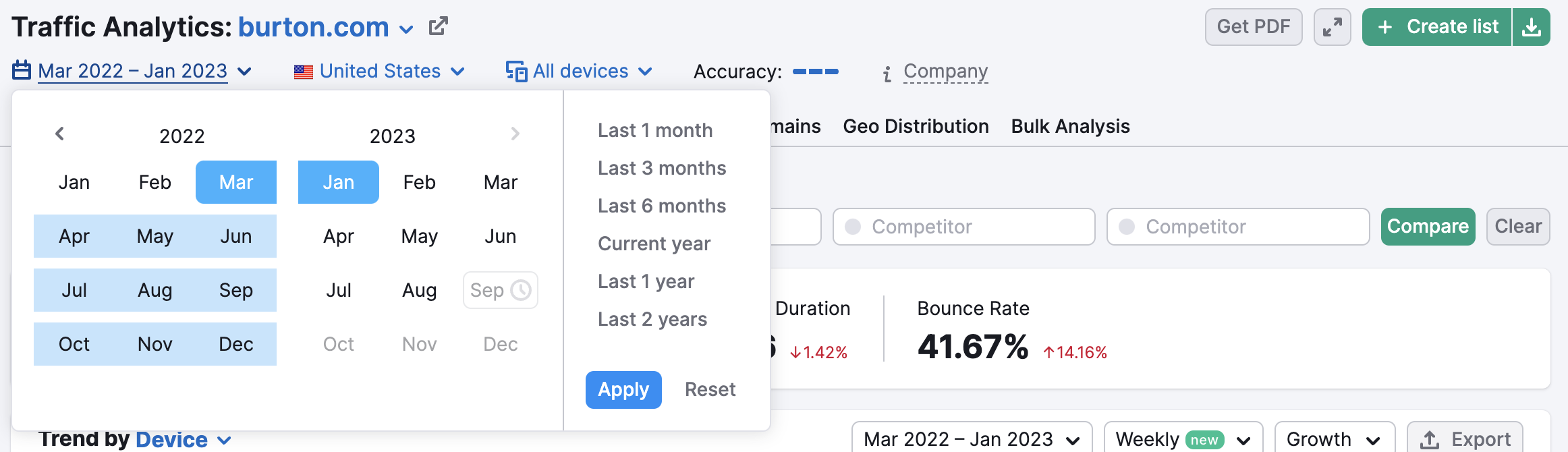Open the Company info link
This screenshot has width=1568, height=452.
click(945, 72)
